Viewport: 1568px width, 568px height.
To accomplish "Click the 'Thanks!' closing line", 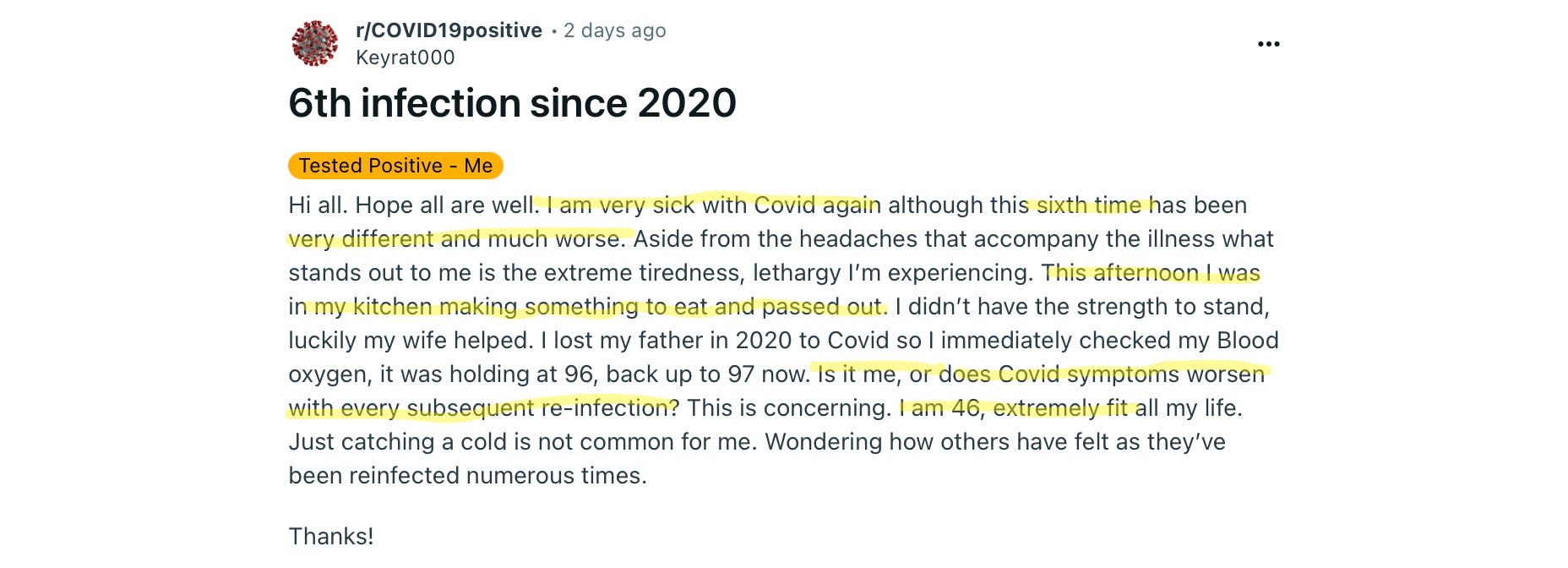I will point(330,537).
